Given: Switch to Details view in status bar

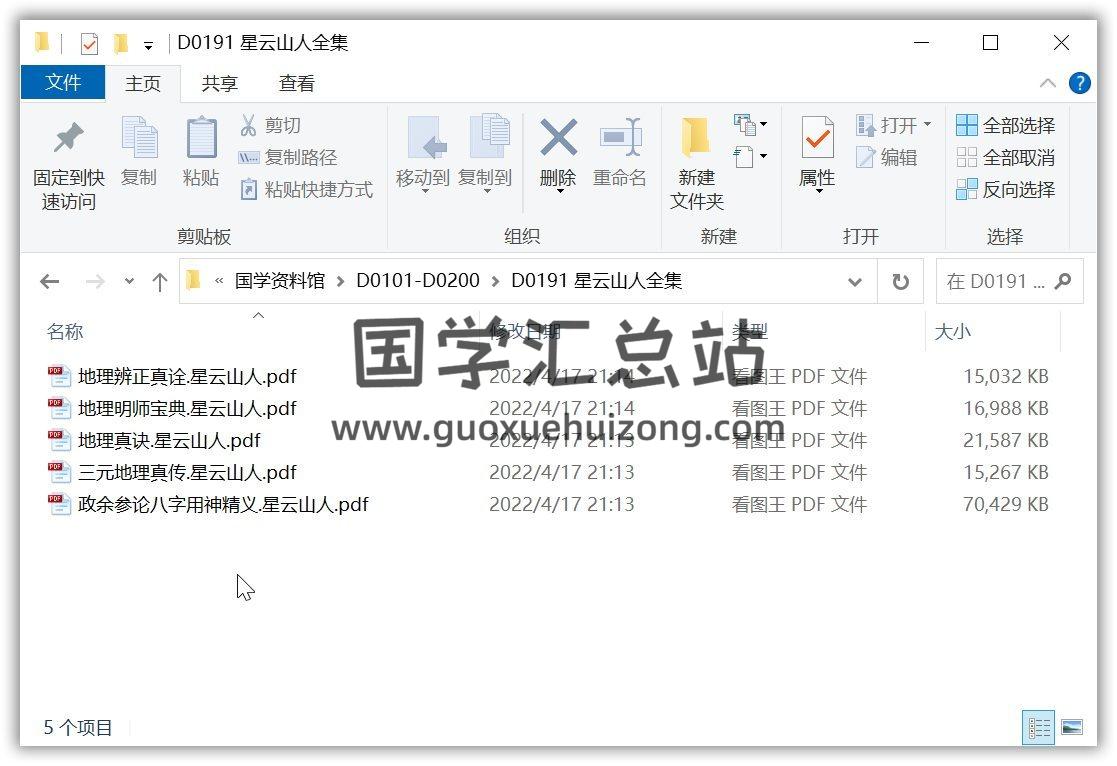Looking at the screenshot, I should point(1038,728).
